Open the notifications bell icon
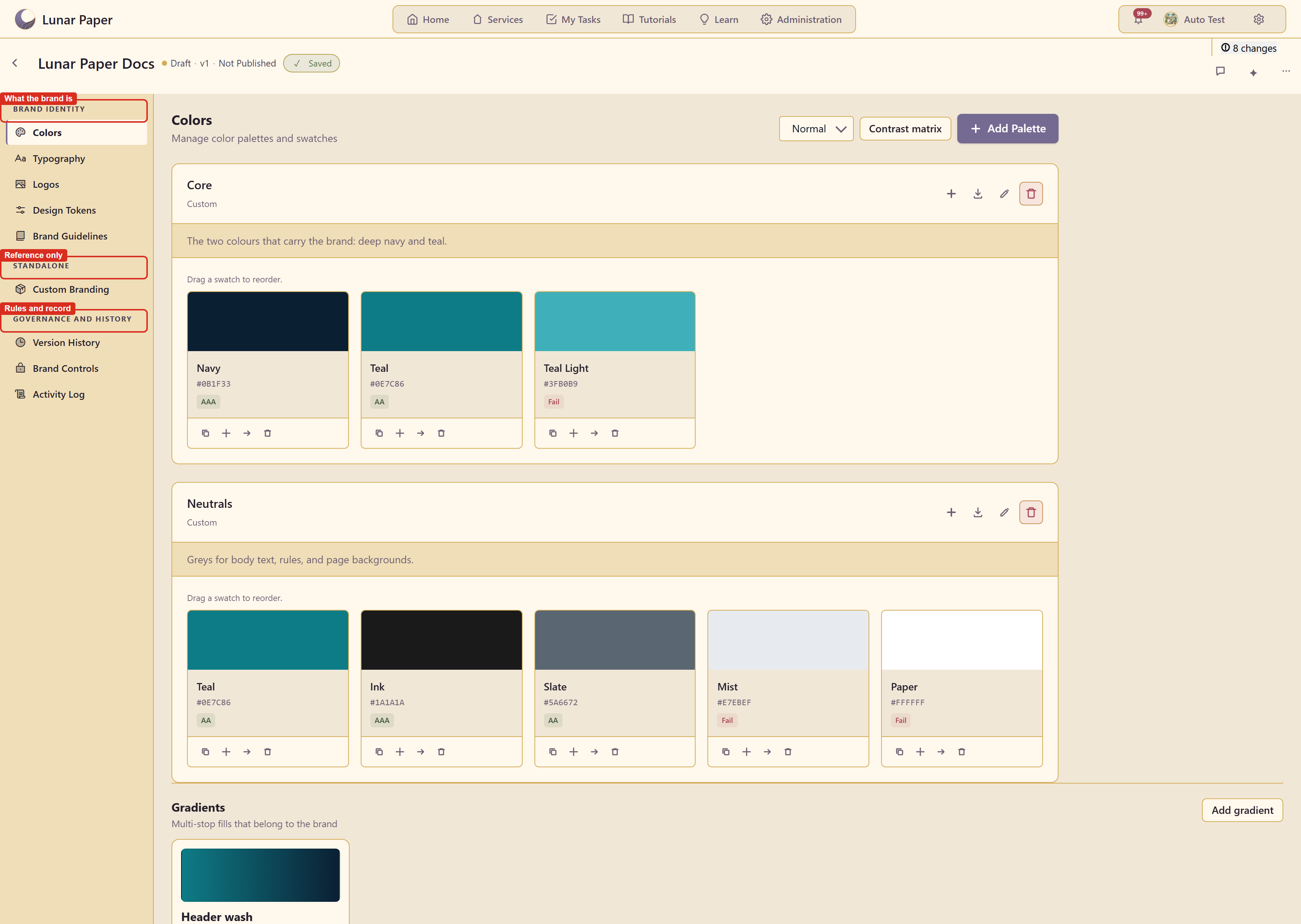This screenshot has width=1301, height=924. coord(1138,19)
